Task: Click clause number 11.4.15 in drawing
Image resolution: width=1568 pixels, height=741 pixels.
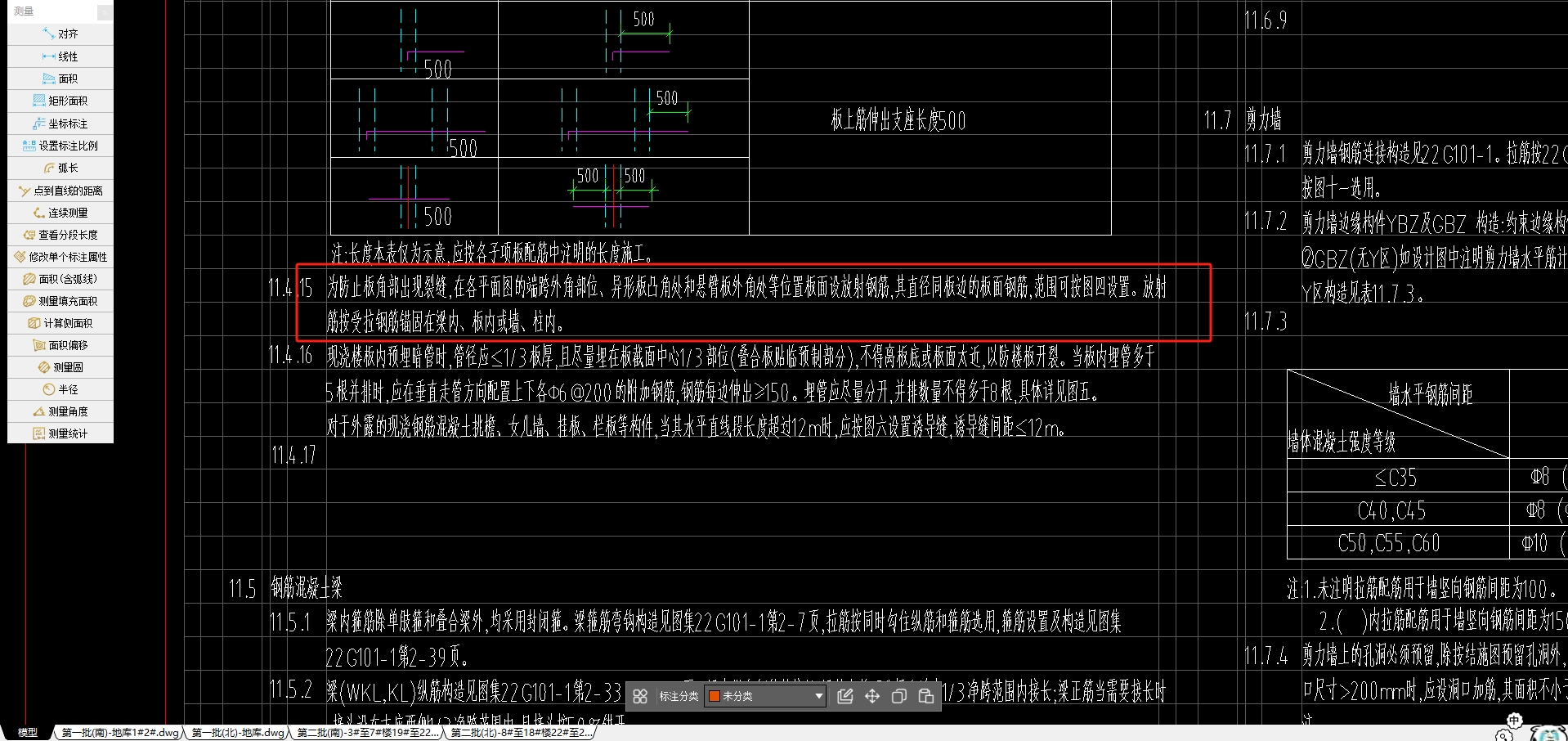Action: click(290, 288)
